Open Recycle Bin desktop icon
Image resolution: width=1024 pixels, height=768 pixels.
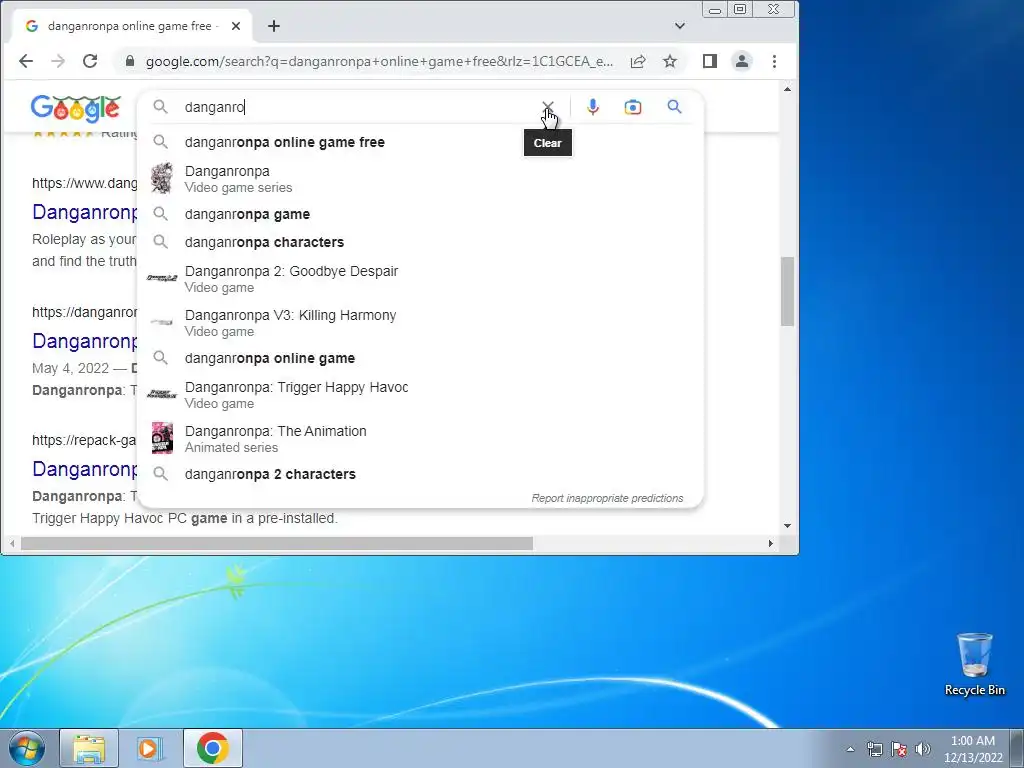tap(974, 664)
